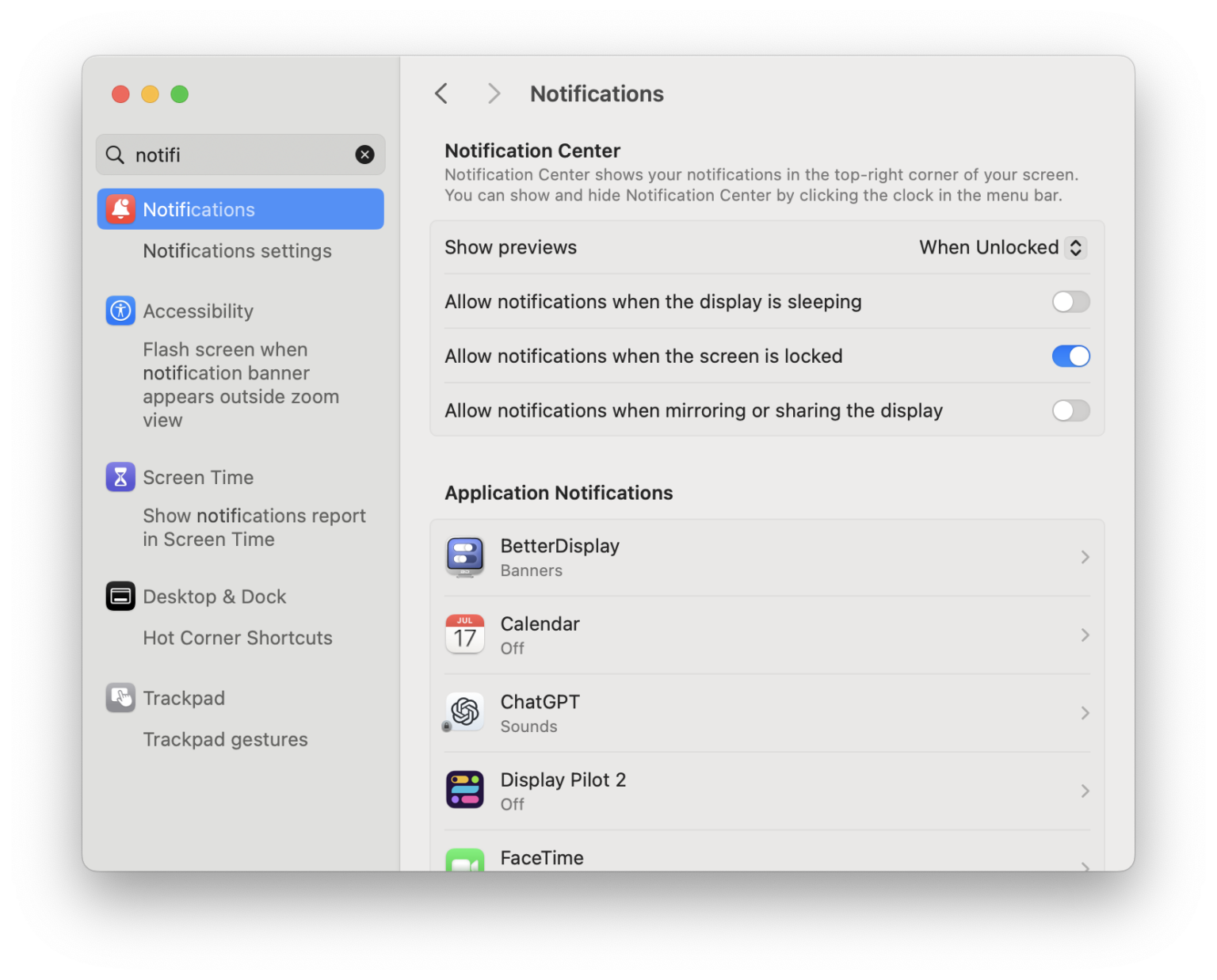Viewport: 1217px width, 980px height.
Task: Click the Screen Time hourglass icon
Action: [120, 477]
